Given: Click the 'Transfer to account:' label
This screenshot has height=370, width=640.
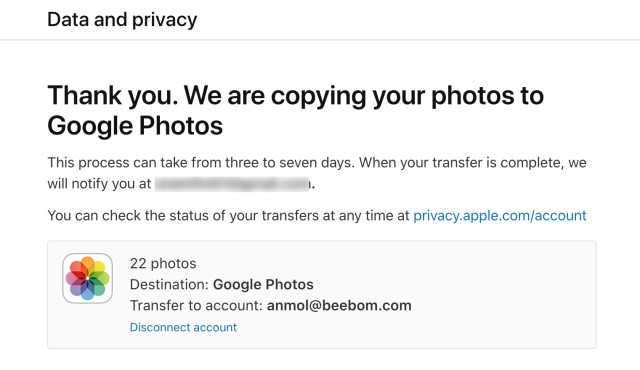Looking at the screenshot, I should (196, 306).
